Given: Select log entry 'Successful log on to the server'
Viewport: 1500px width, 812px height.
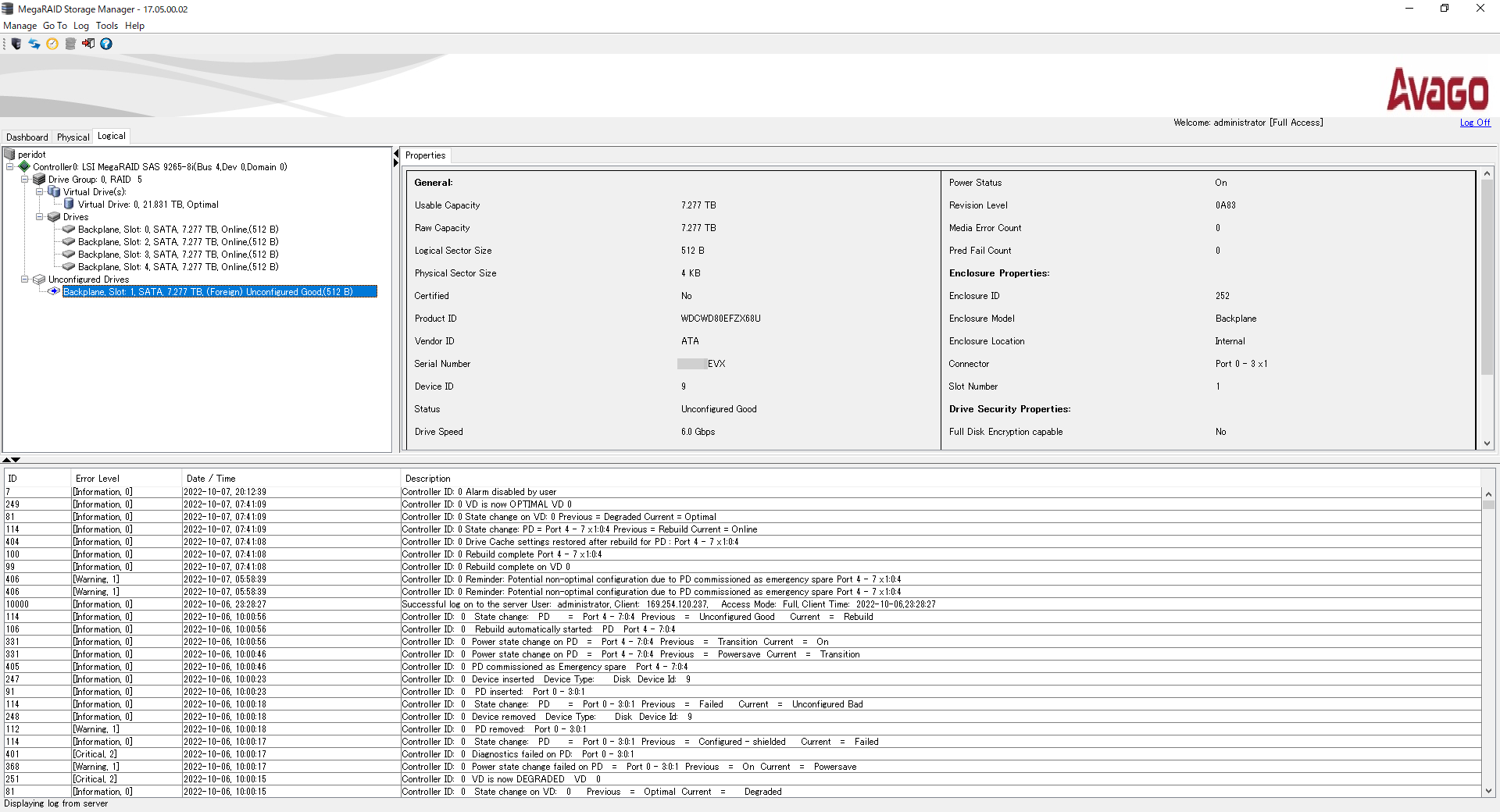Looking at the screenshot, I should click(x=742, y=604).
